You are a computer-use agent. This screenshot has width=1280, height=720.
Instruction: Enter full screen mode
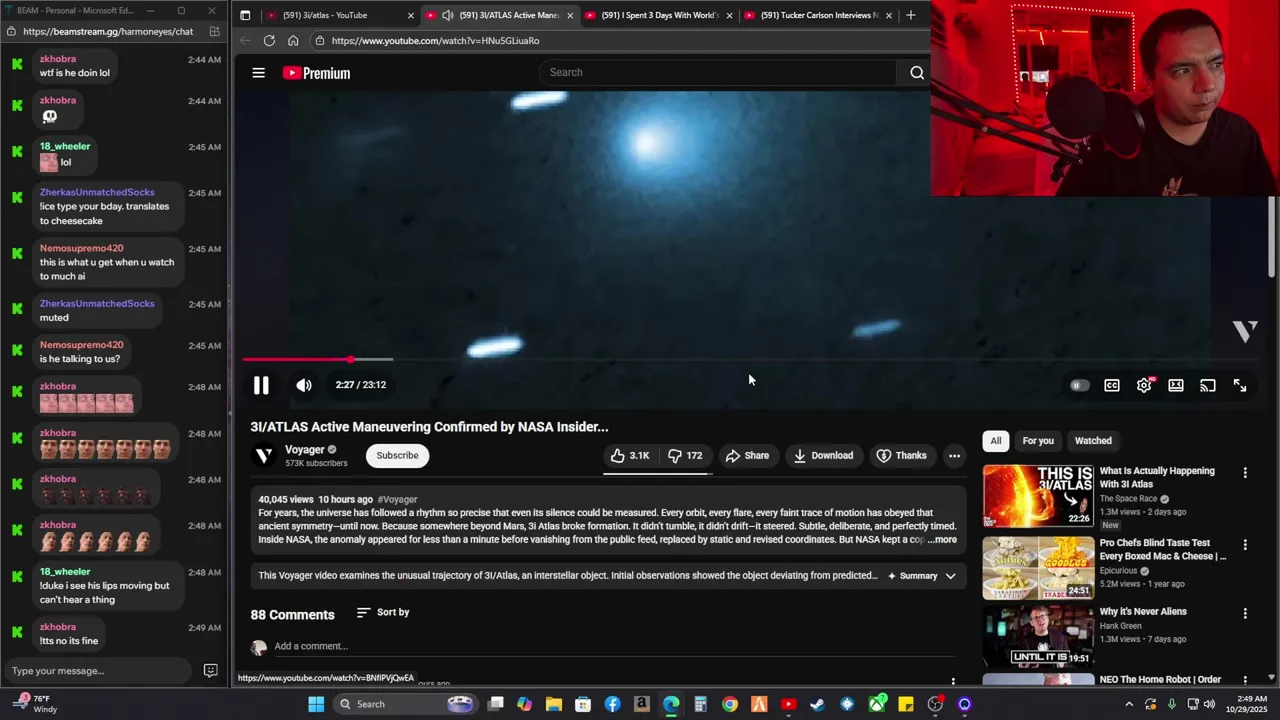pyautogui.click(x=1240, y=385)
